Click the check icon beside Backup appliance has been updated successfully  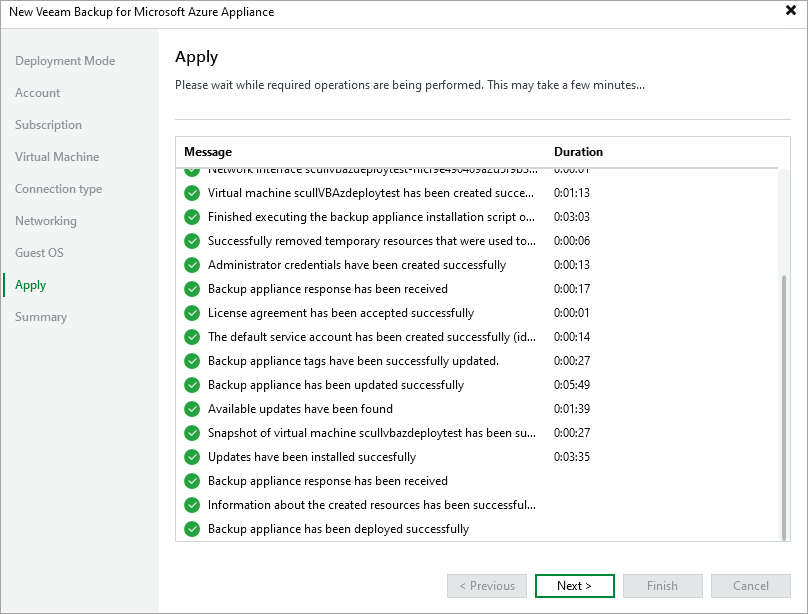tap(192, 385)
